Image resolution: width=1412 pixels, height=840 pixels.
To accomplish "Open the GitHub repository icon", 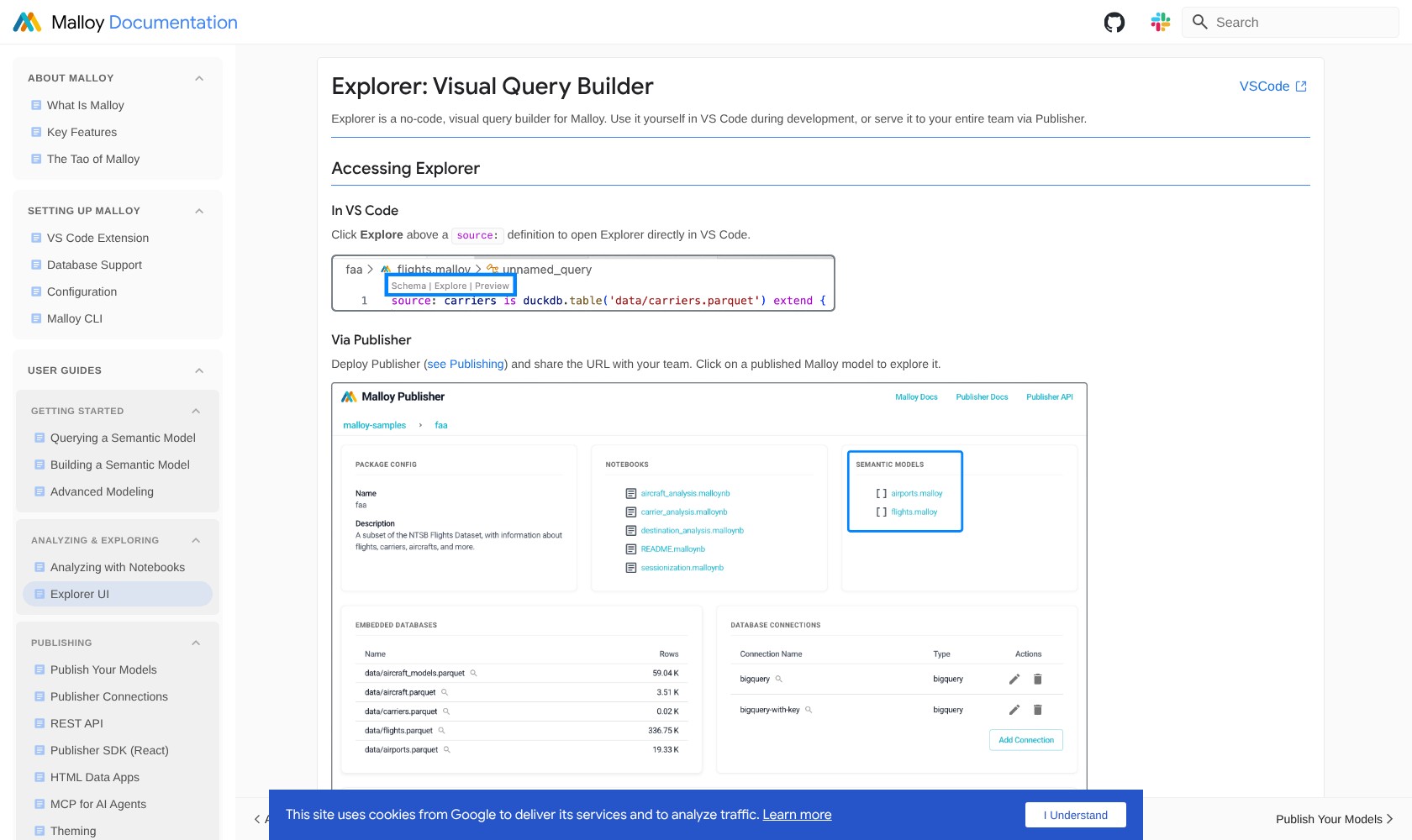I will click(x=1114, y=23).
